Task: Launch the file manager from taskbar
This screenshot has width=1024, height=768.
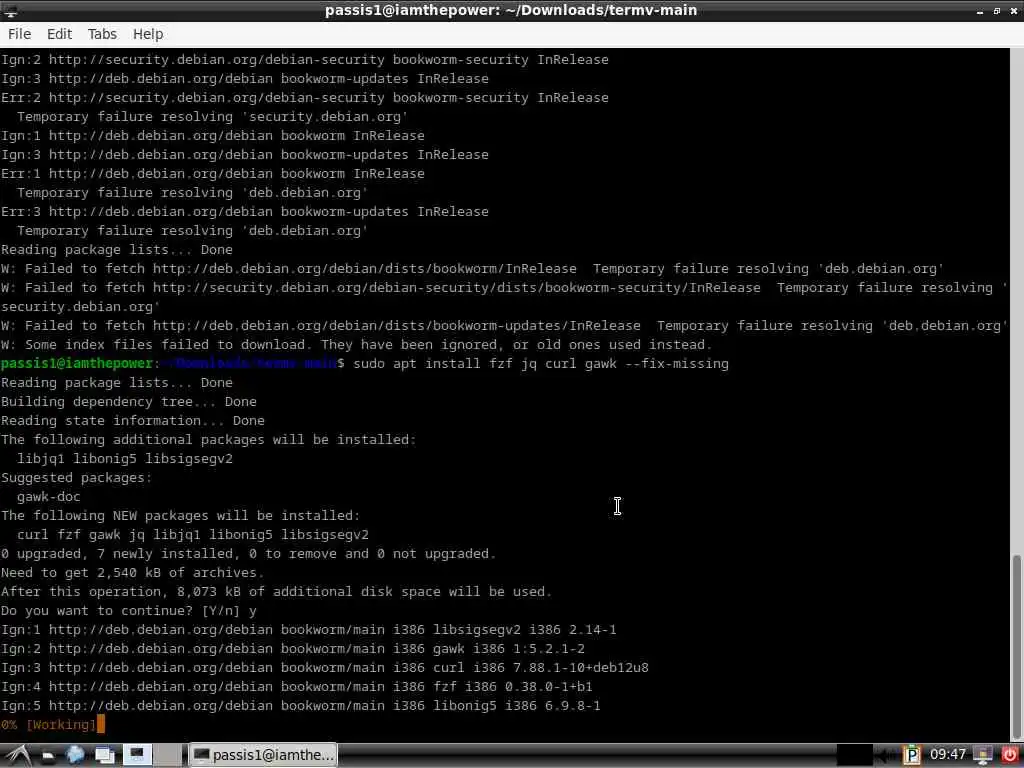Action: coord(48,756)
